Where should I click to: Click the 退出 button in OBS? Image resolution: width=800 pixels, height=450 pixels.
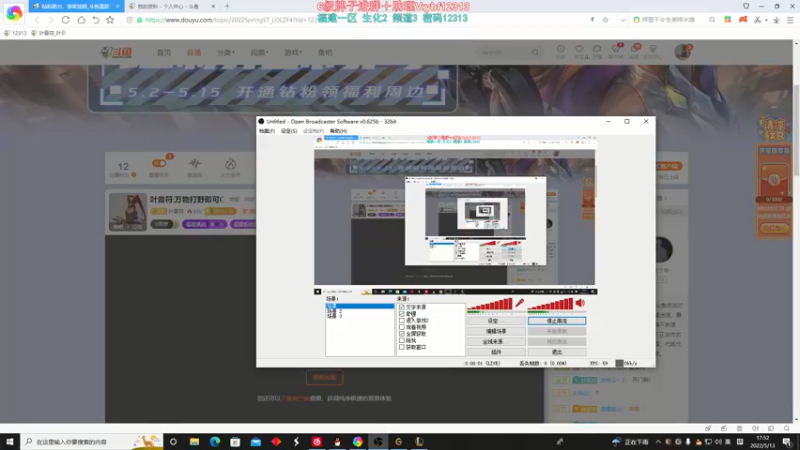(x=557, y=352)
